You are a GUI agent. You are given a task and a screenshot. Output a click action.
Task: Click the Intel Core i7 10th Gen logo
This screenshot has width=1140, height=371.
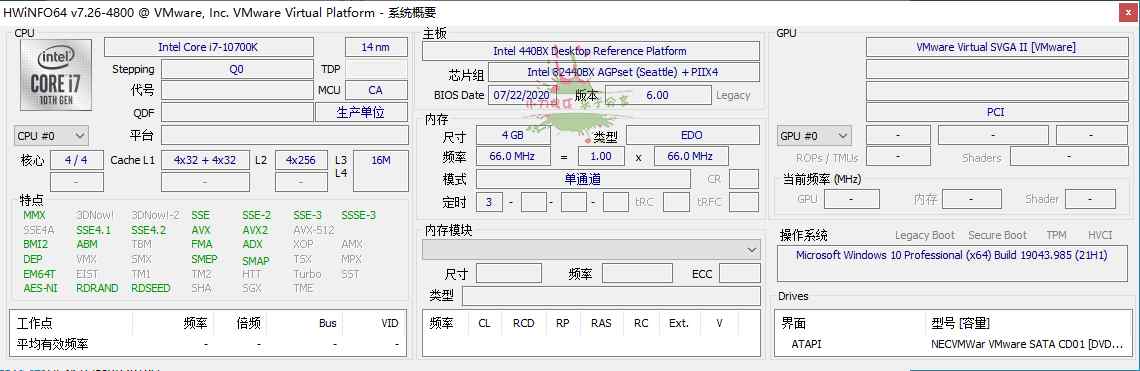point(56,75)
